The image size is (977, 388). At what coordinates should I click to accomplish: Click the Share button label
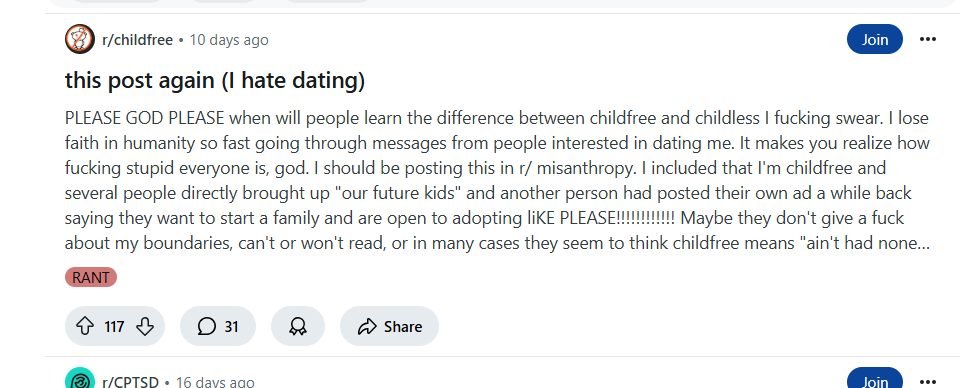coord(403,326)
